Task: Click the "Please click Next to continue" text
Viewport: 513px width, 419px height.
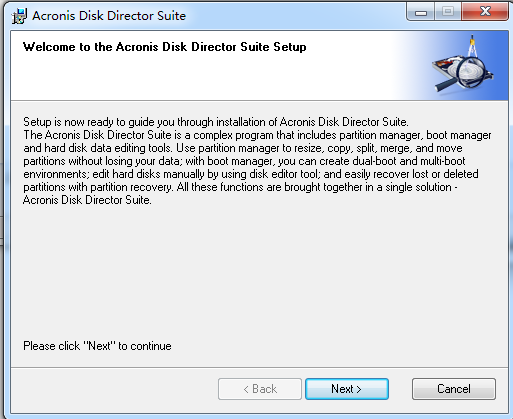Action: pos(97,346)
